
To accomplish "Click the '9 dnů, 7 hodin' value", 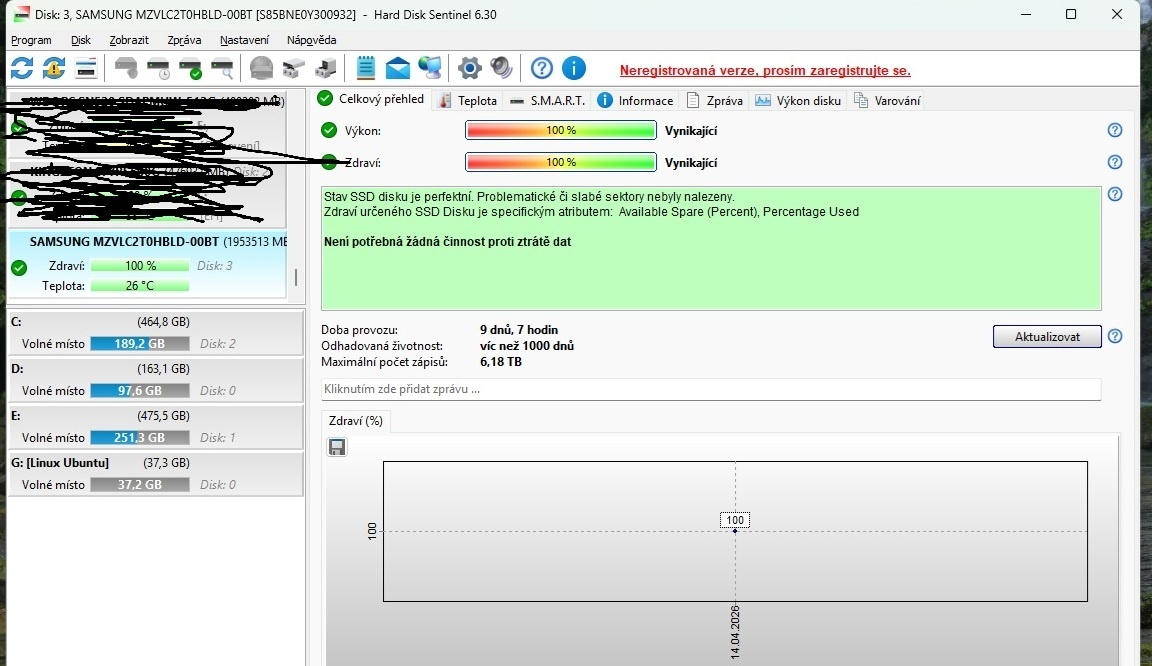I will [x=519, y=329].
